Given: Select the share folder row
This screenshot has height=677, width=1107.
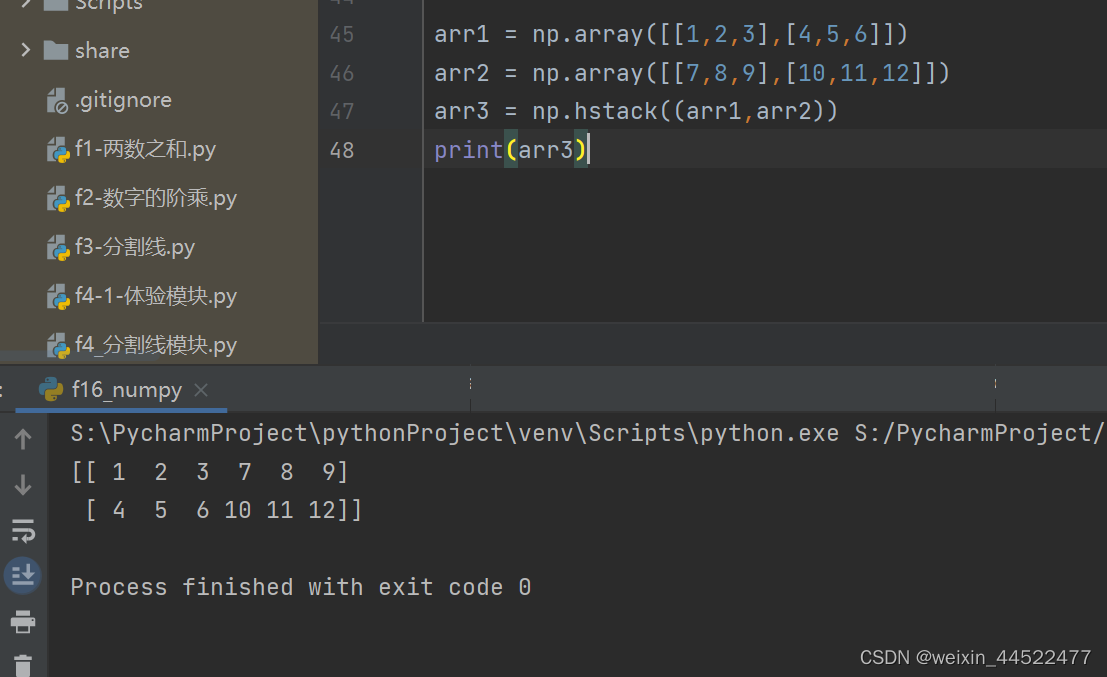Looking at the screenshot, I should (x=159, y=50).
